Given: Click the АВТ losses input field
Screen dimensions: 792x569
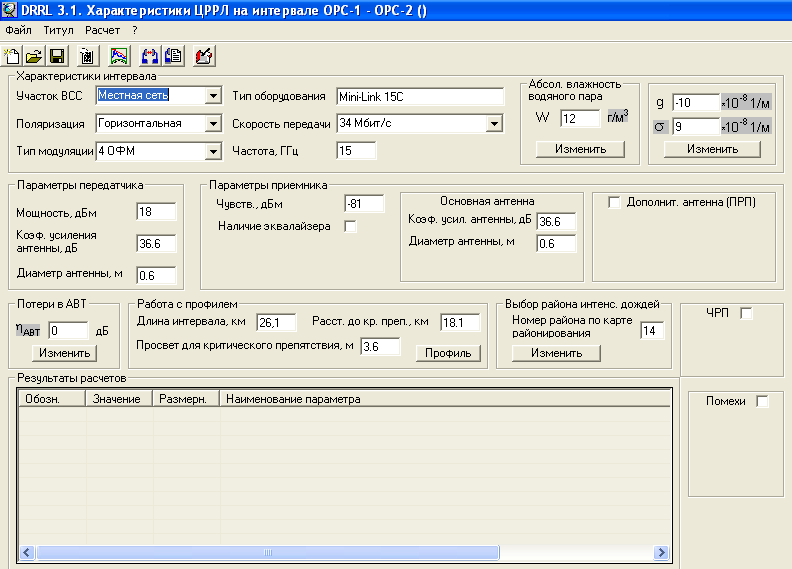Looking at the screenshot, I should (68, 331).
